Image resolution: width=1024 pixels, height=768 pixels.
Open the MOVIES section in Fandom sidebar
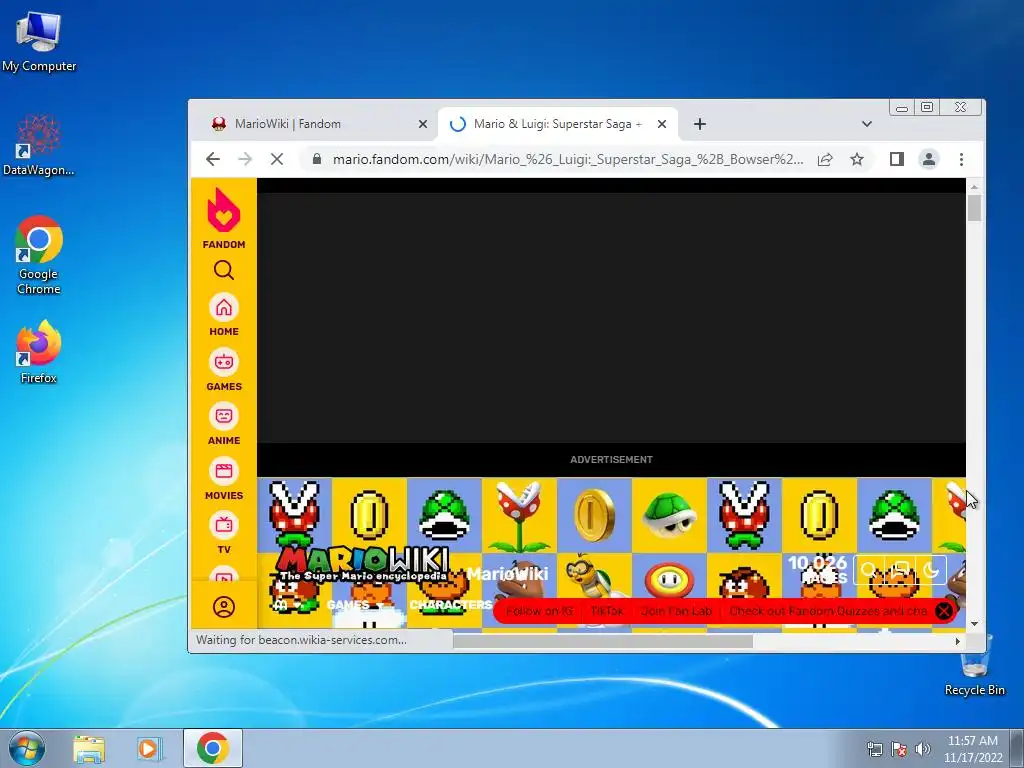pos(224,479)
